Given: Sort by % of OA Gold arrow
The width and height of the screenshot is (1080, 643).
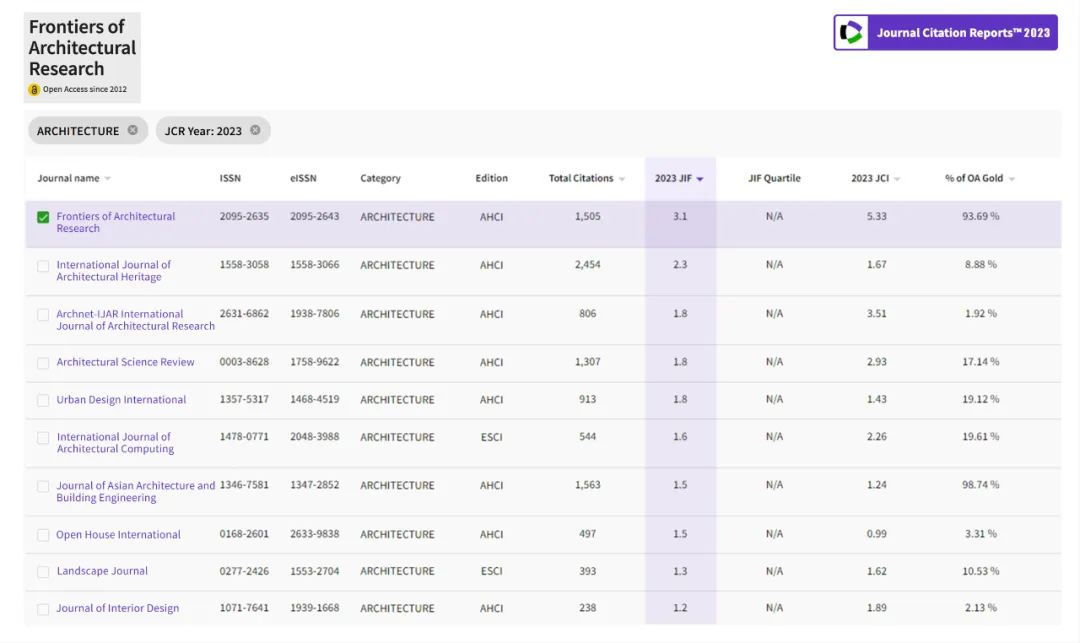Looking at the screenshot, I should click(x=1012, y=178).
